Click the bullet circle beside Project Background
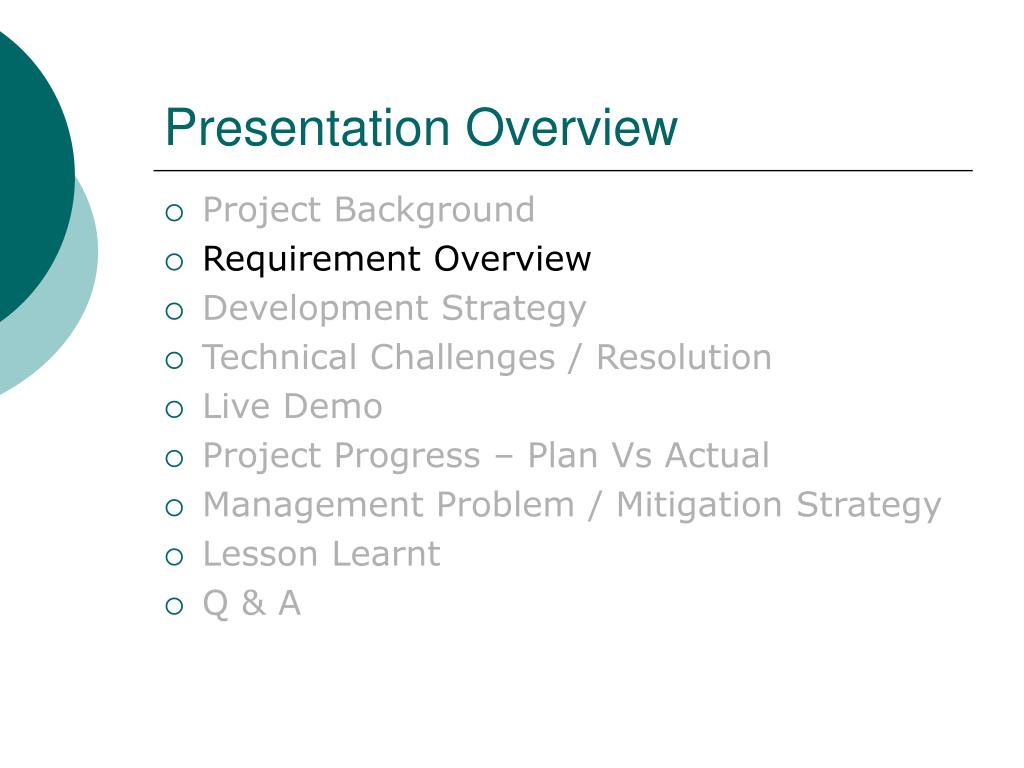The height and width of the screenshot is (768, 1024). (x=174, y=213)
